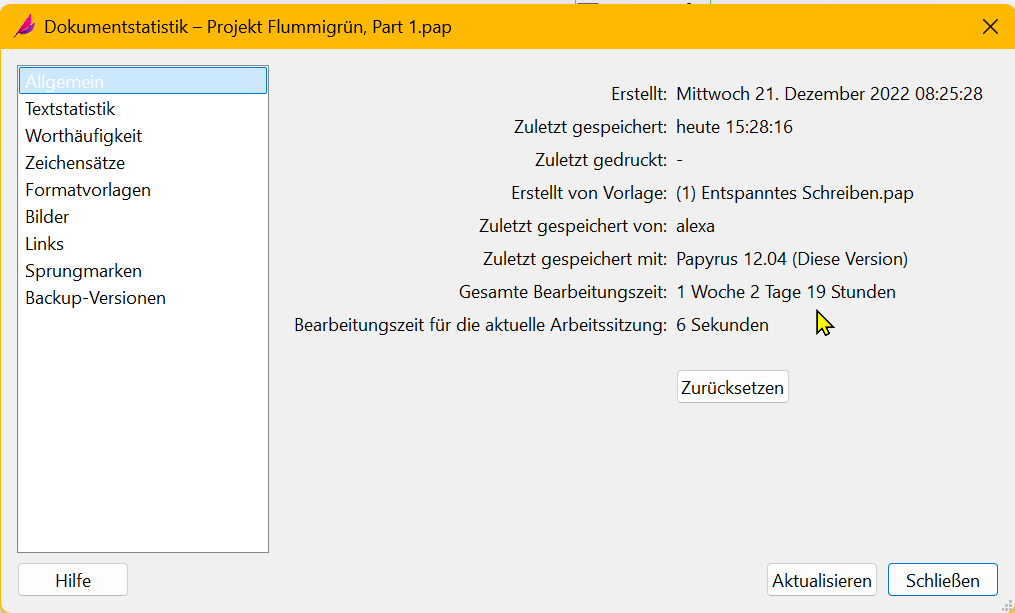This screenshot has height=613, width=1015.
Task: Click the total editing time value
Action: (786, 292)
